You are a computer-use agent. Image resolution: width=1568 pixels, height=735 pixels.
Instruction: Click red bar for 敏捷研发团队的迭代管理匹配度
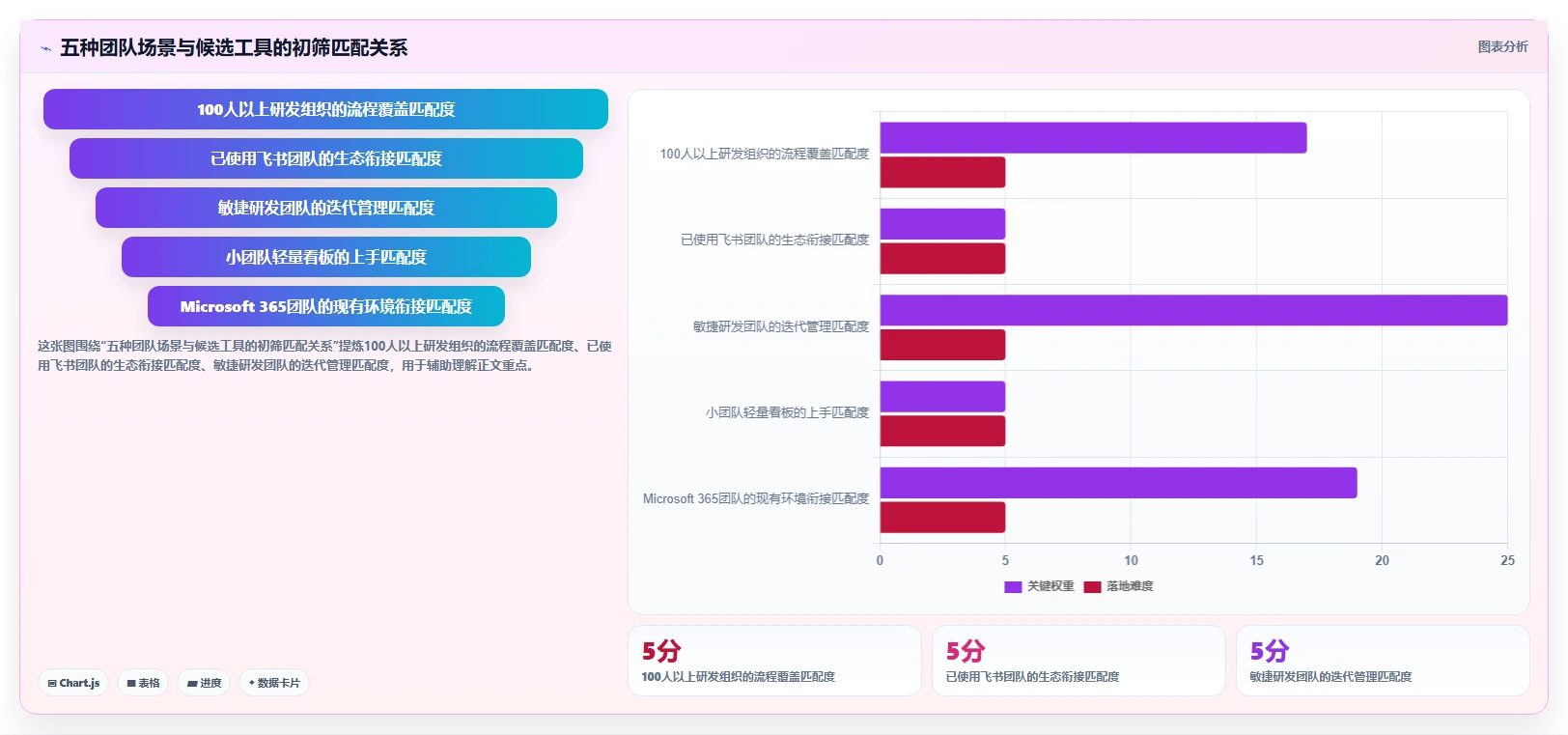942,345
